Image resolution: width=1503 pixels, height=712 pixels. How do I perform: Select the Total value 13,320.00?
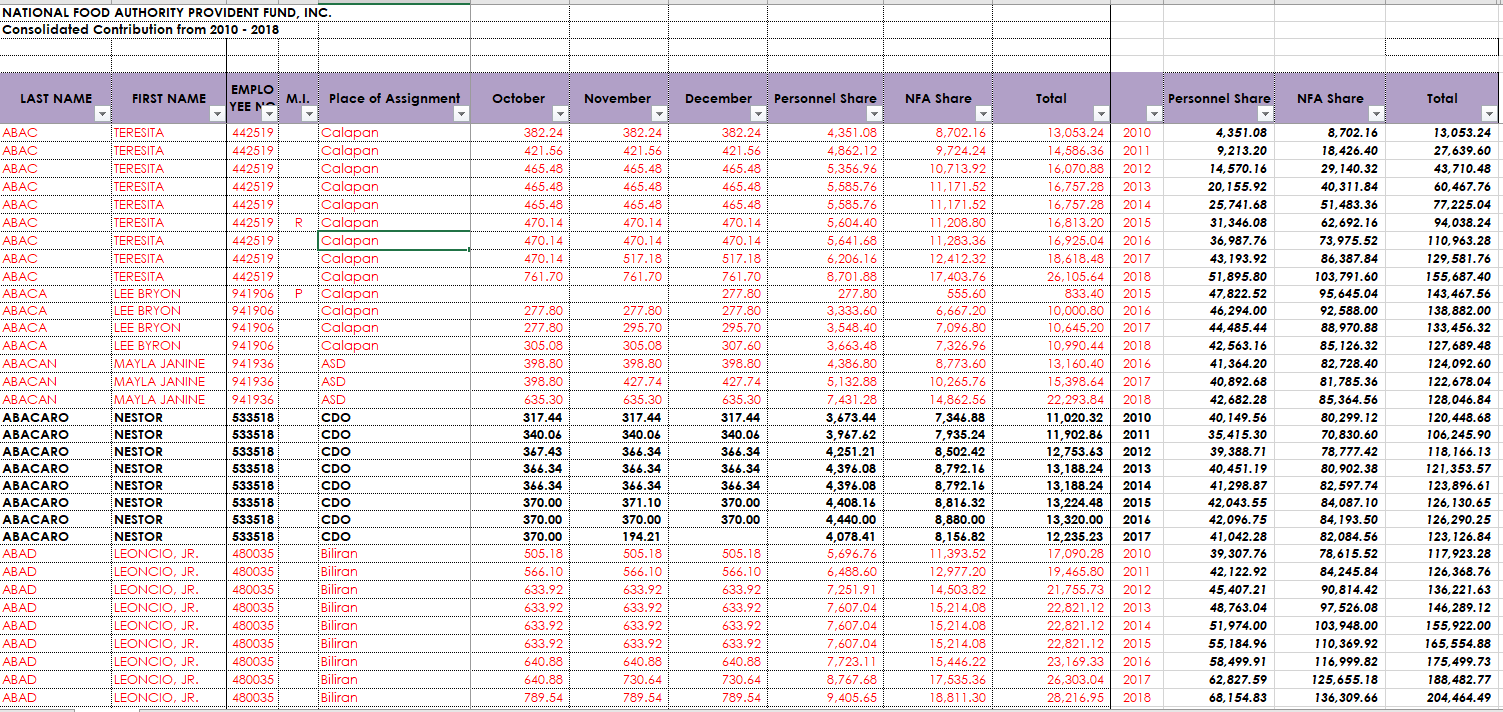pyautogui.click(x=1075, y=520)
